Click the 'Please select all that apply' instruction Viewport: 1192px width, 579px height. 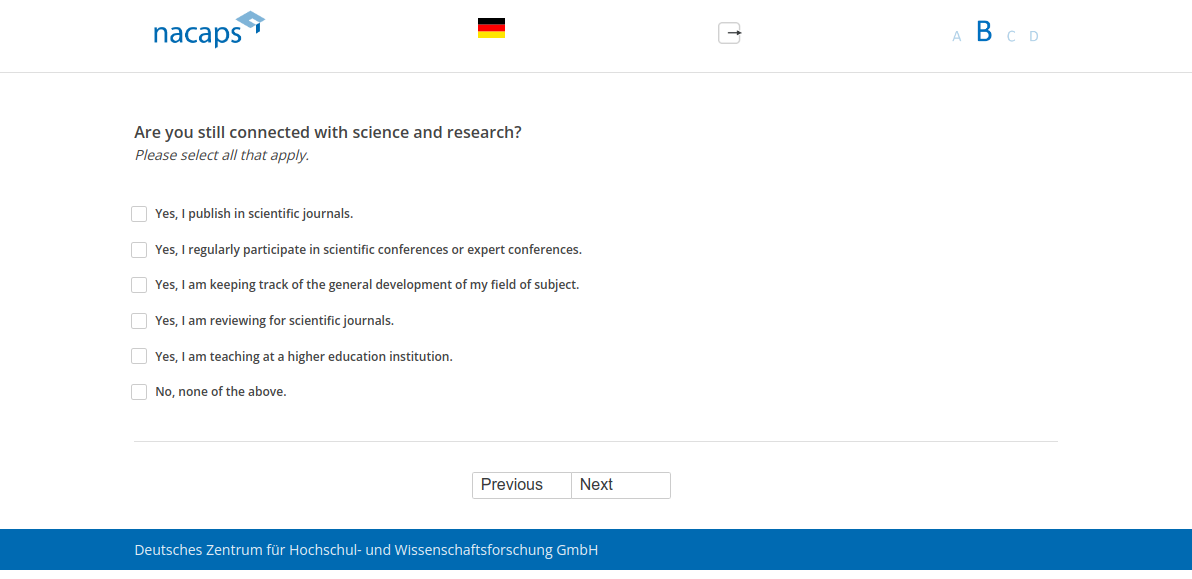click(222, 155)
